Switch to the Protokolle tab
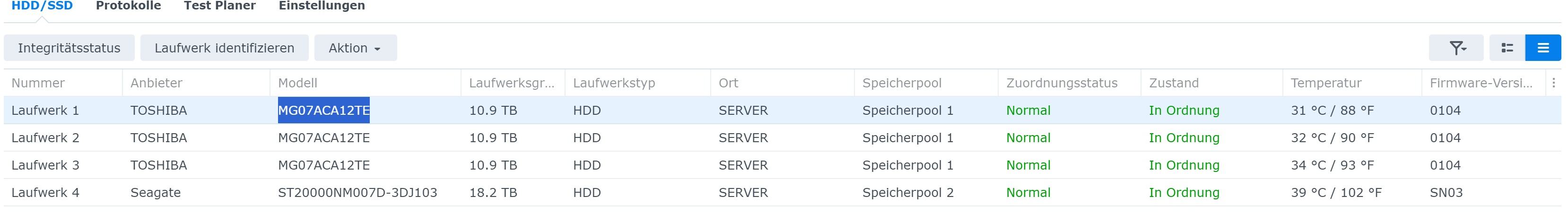 tap(129, 6)
